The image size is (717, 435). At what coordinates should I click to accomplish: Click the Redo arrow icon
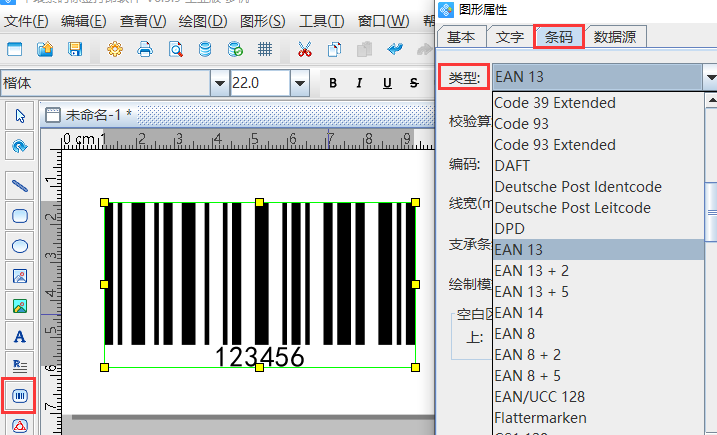pos(425,49)
